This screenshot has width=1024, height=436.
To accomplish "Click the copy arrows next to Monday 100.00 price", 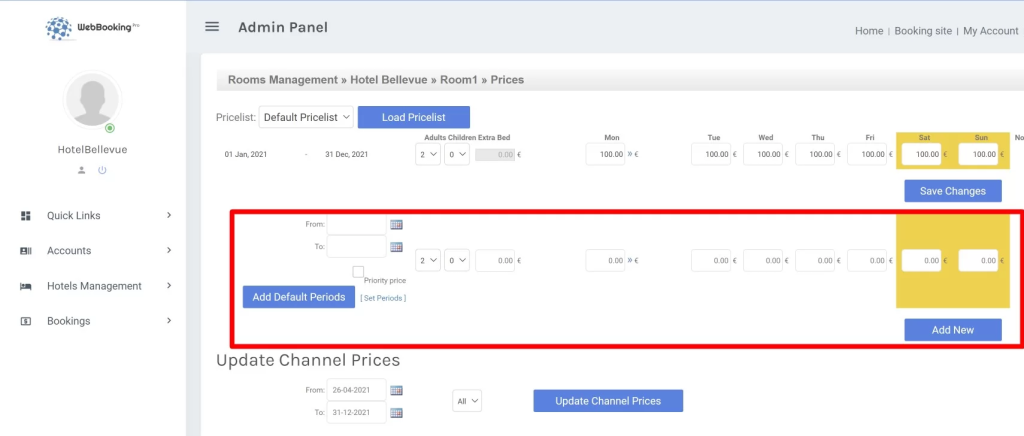I will pos(630,155).
